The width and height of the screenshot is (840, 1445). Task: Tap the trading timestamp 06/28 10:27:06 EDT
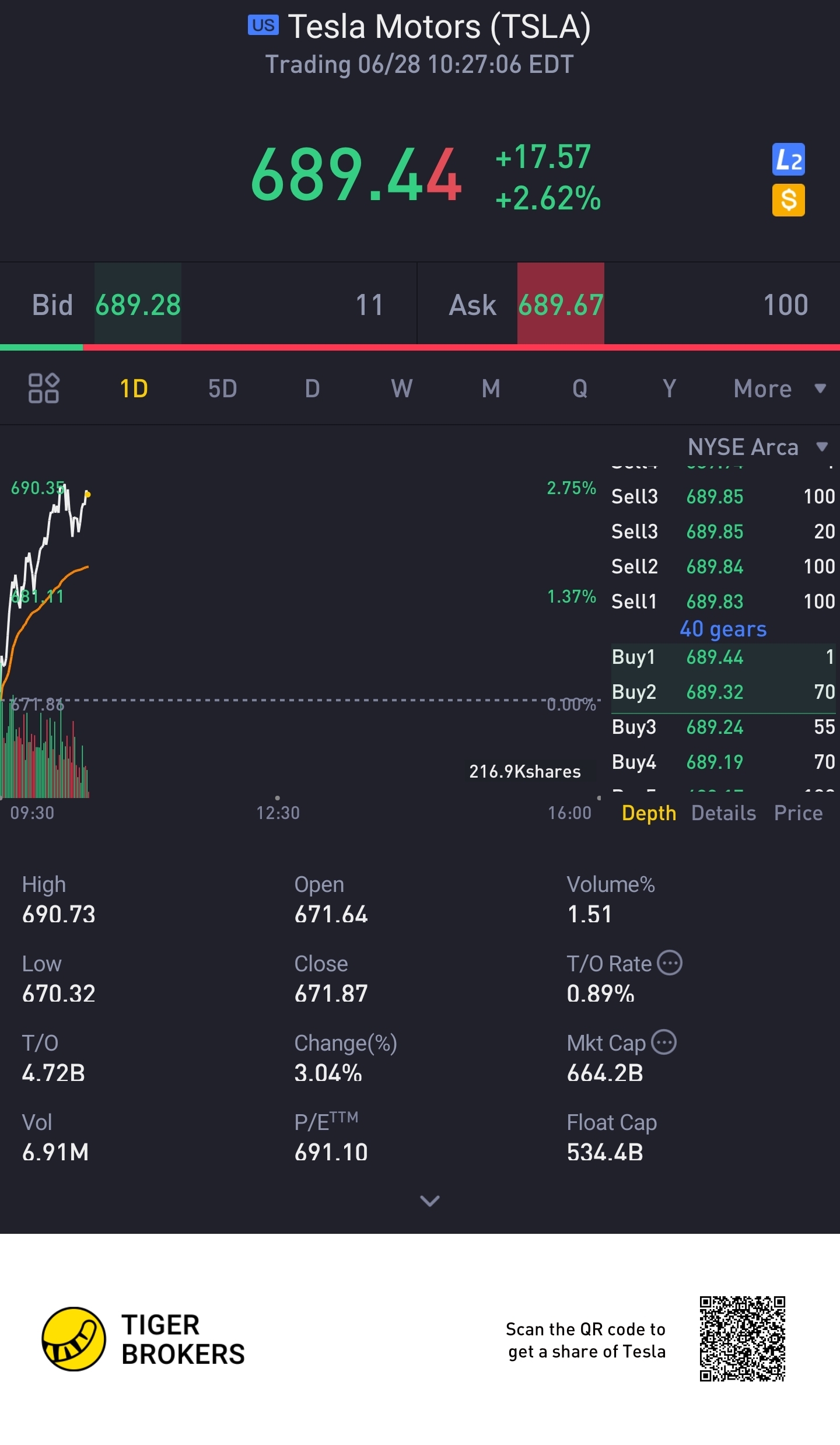[419, 64]
